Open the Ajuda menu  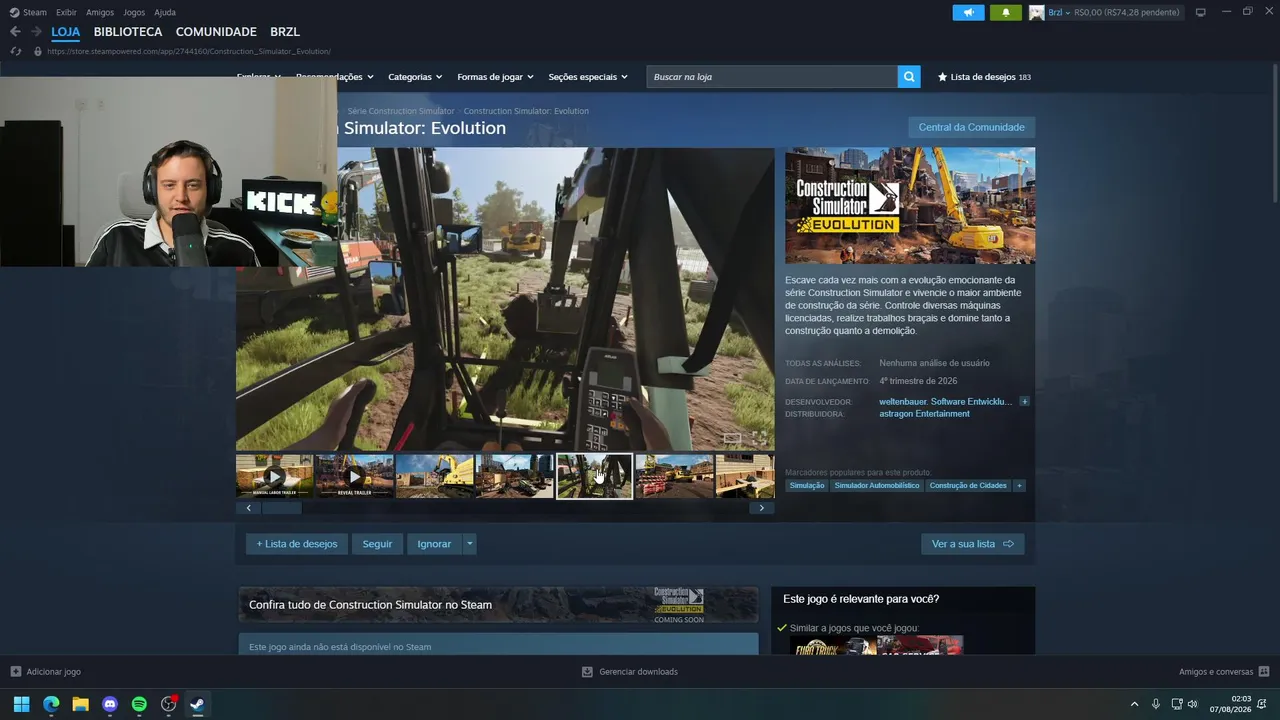165,12
